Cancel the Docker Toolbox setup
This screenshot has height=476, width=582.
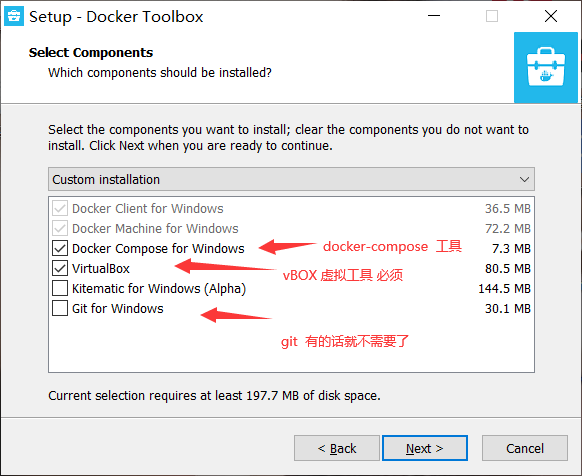525,448
